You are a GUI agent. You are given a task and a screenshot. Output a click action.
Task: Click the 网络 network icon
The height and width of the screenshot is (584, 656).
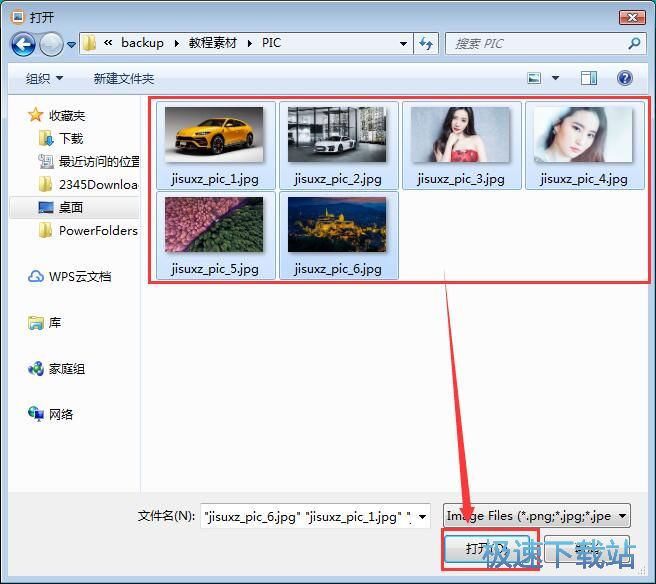[x=36, y=414]
